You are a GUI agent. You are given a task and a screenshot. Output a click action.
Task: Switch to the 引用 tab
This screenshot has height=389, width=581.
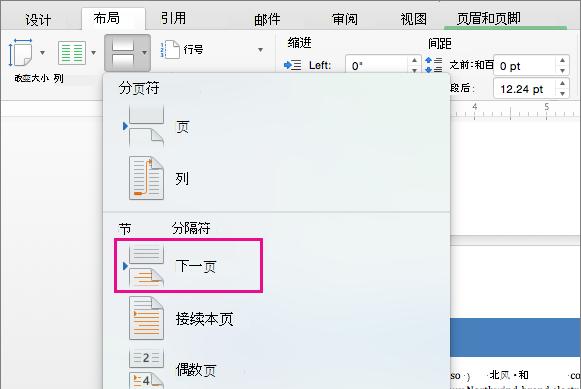coord(173,18)
